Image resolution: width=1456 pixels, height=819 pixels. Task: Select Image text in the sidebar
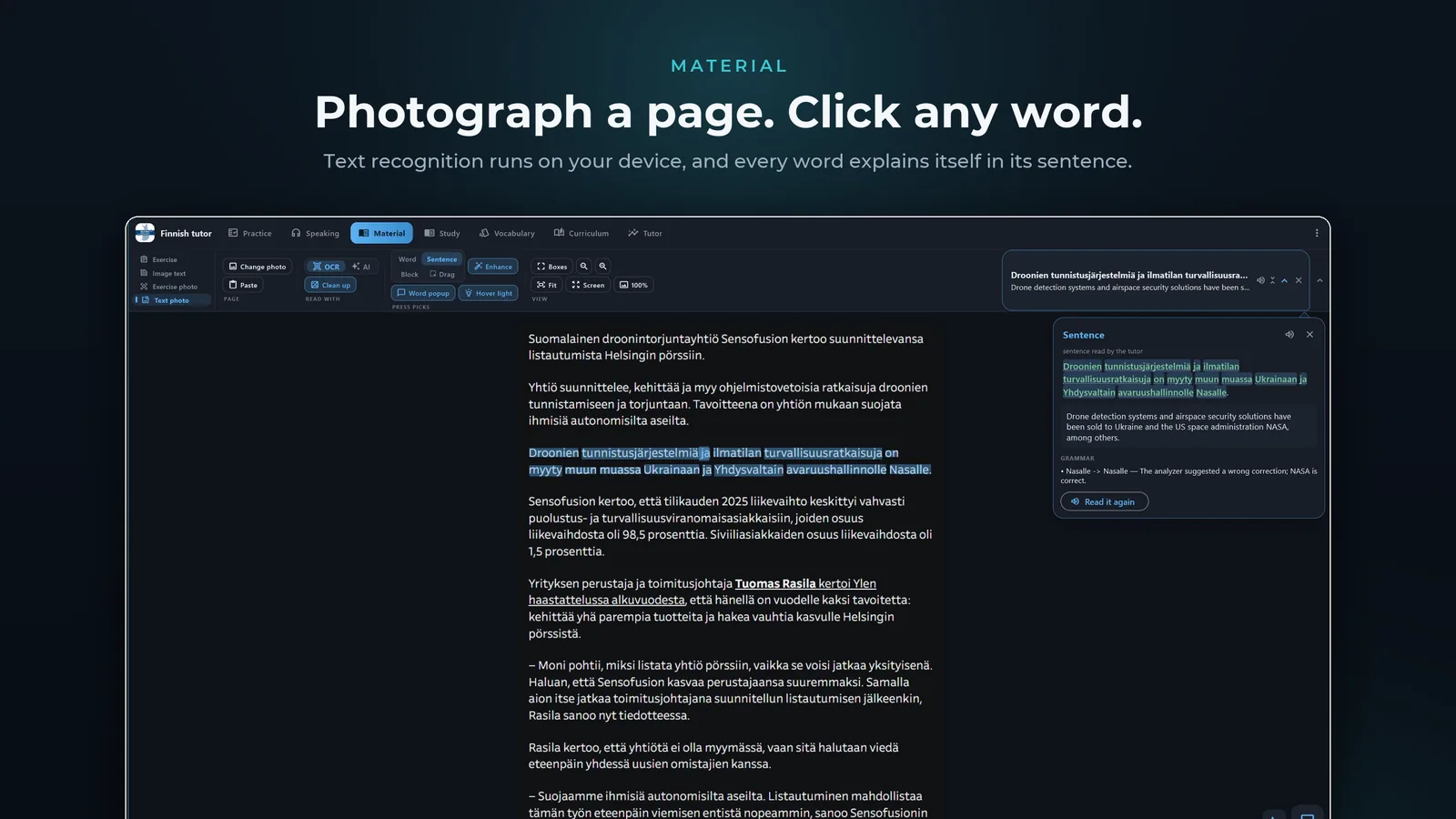164,273
